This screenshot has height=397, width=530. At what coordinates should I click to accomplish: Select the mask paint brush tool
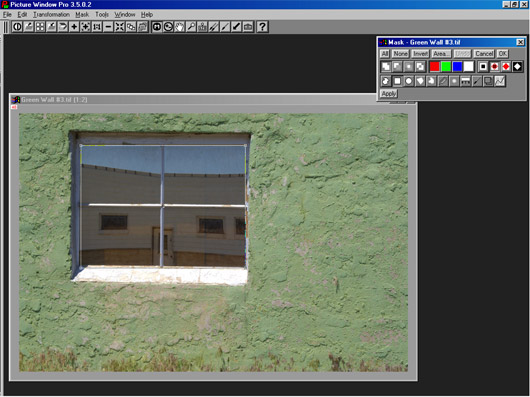tap(477, 81)
